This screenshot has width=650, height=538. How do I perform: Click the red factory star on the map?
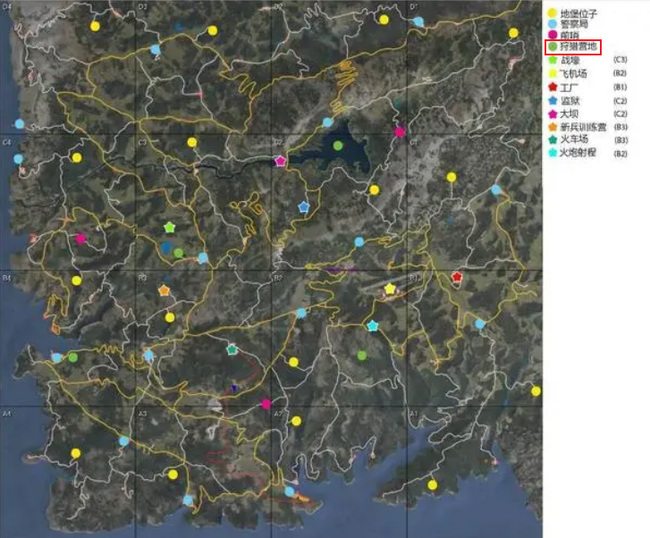click(x=457, y=277)
